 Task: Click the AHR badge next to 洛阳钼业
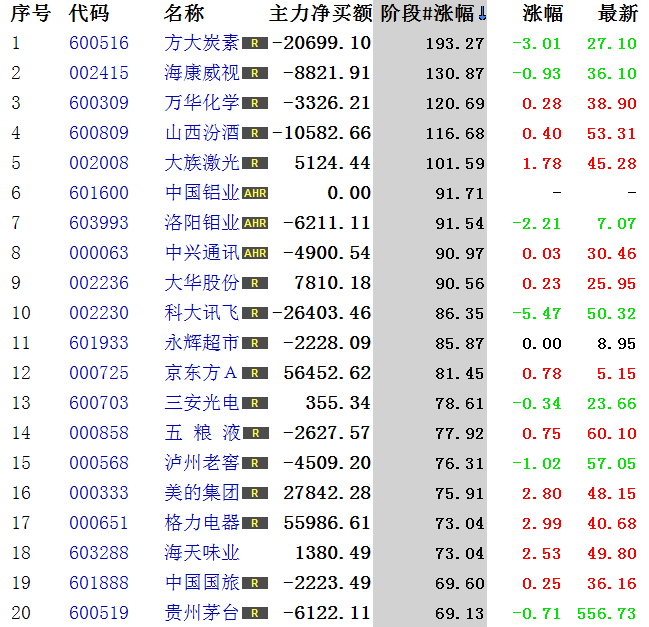[x=255, y=223]
